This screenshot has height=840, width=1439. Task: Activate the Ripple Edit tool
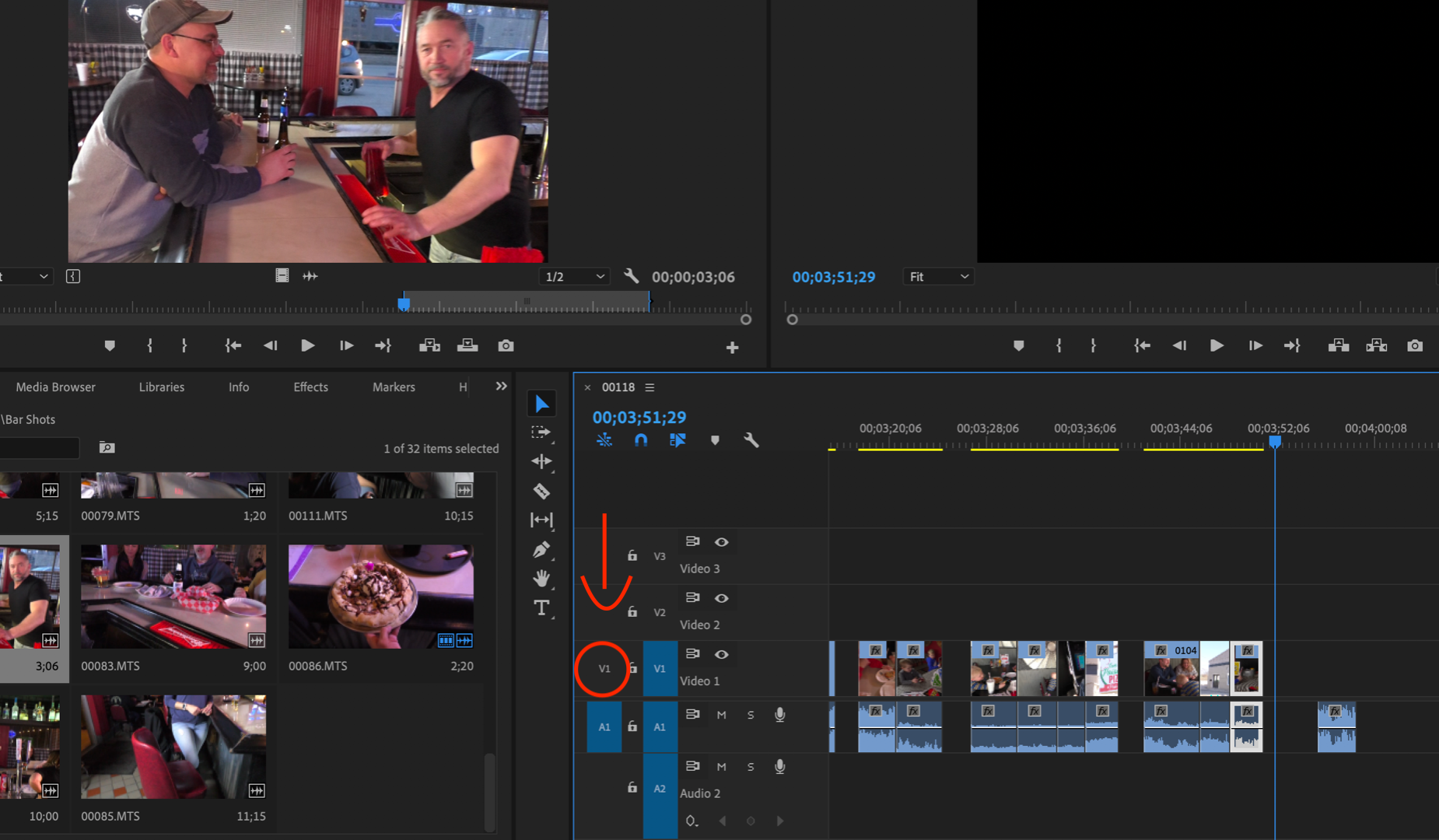542,461
